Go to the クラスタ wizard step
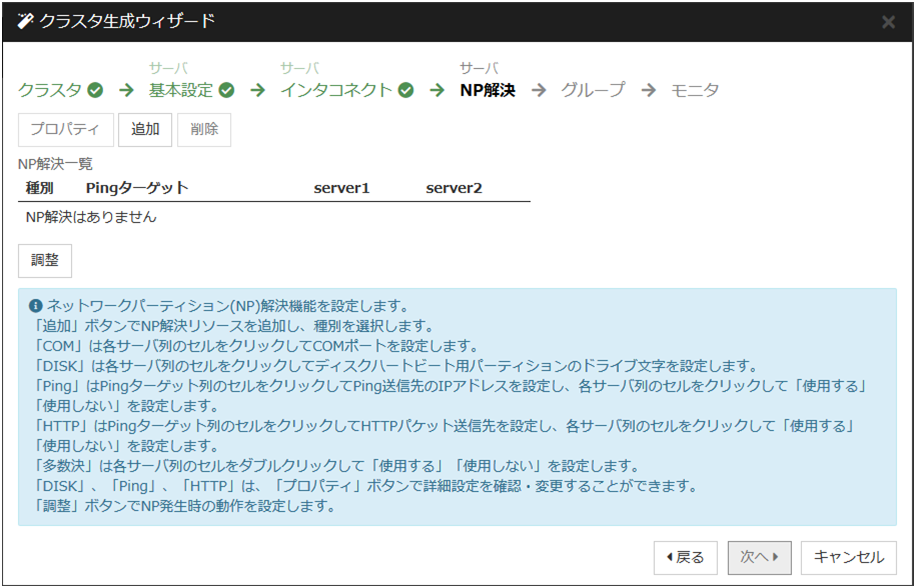 50,90
